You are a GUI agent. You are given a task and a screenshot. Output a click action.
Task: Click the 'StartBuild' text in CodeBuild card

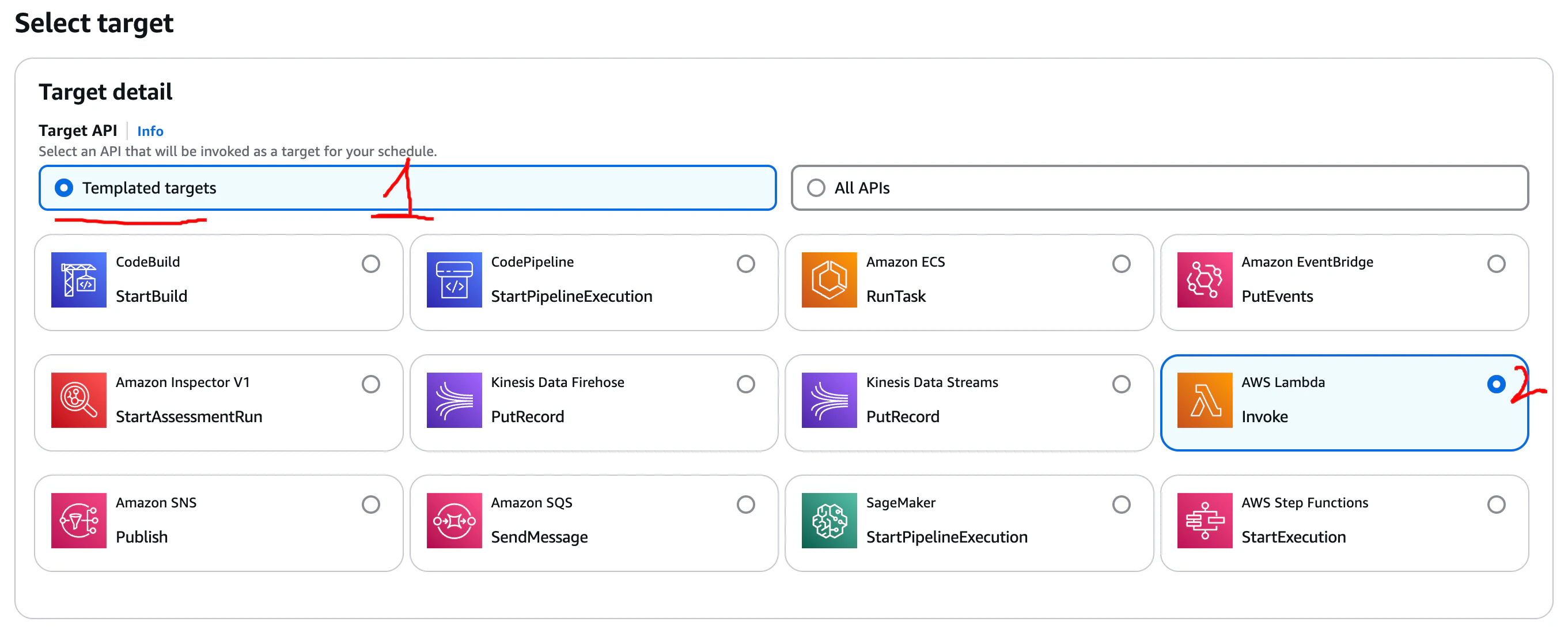click(152, 296)
